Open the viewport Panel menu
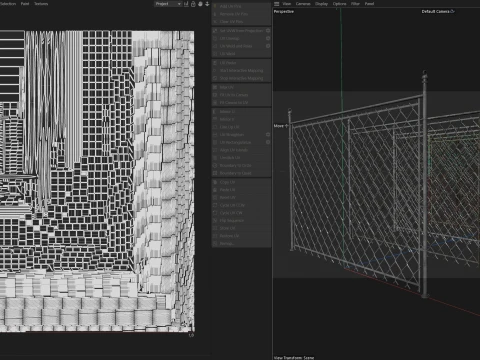 369,4
